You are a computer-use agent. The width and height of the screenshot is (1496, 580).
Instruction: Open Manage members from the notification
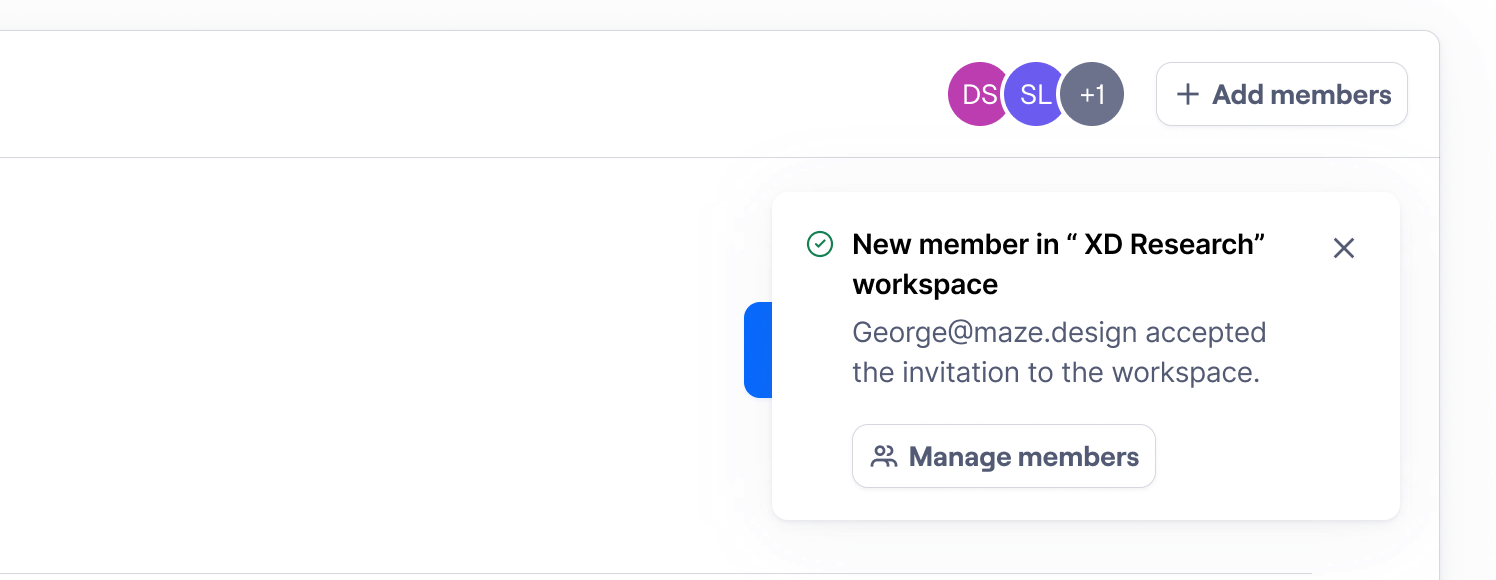1004,456
